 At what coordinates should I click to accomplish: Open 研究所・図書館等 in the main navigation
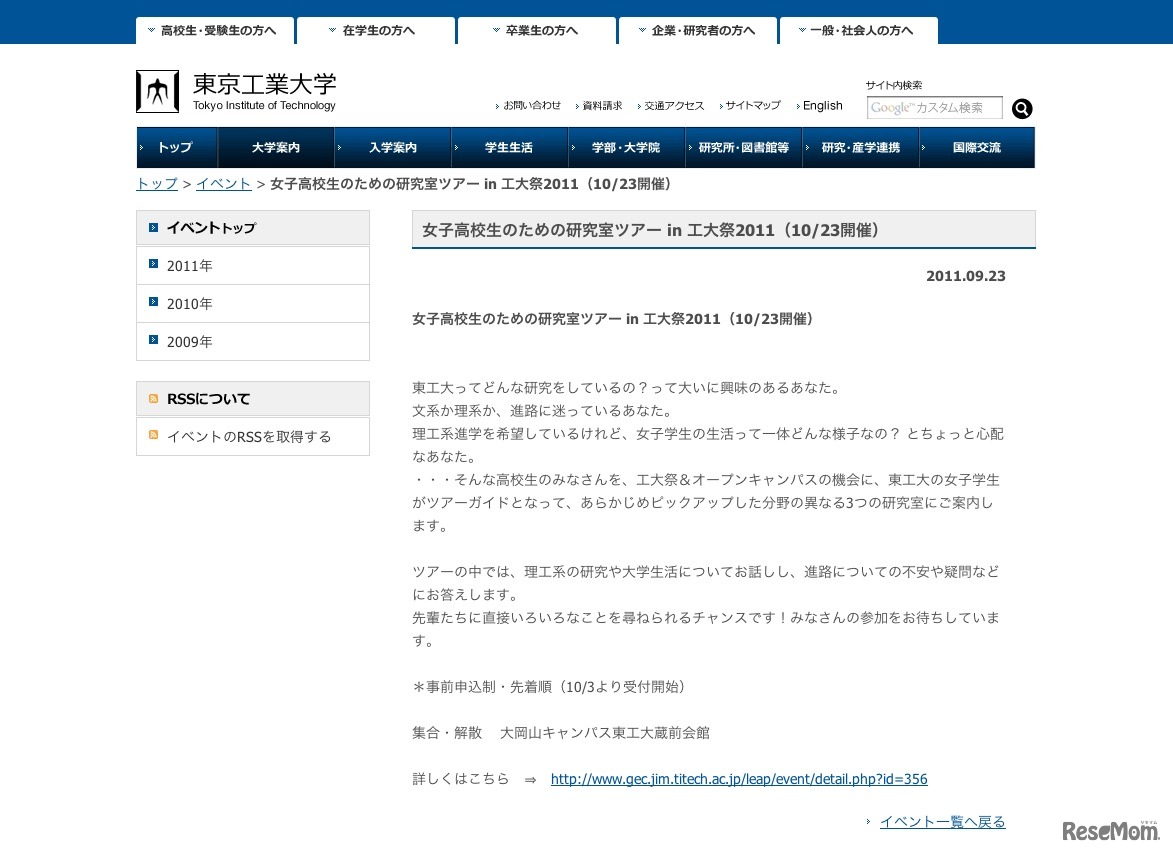coord(744,147)
